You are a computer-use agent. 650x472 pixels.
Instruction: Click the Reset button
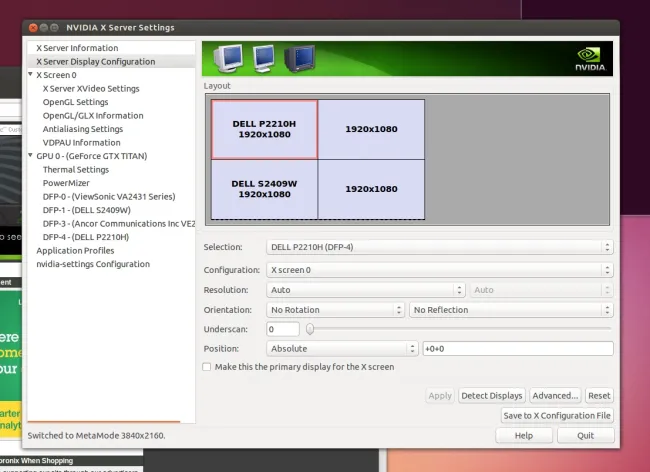coord(599,396)
